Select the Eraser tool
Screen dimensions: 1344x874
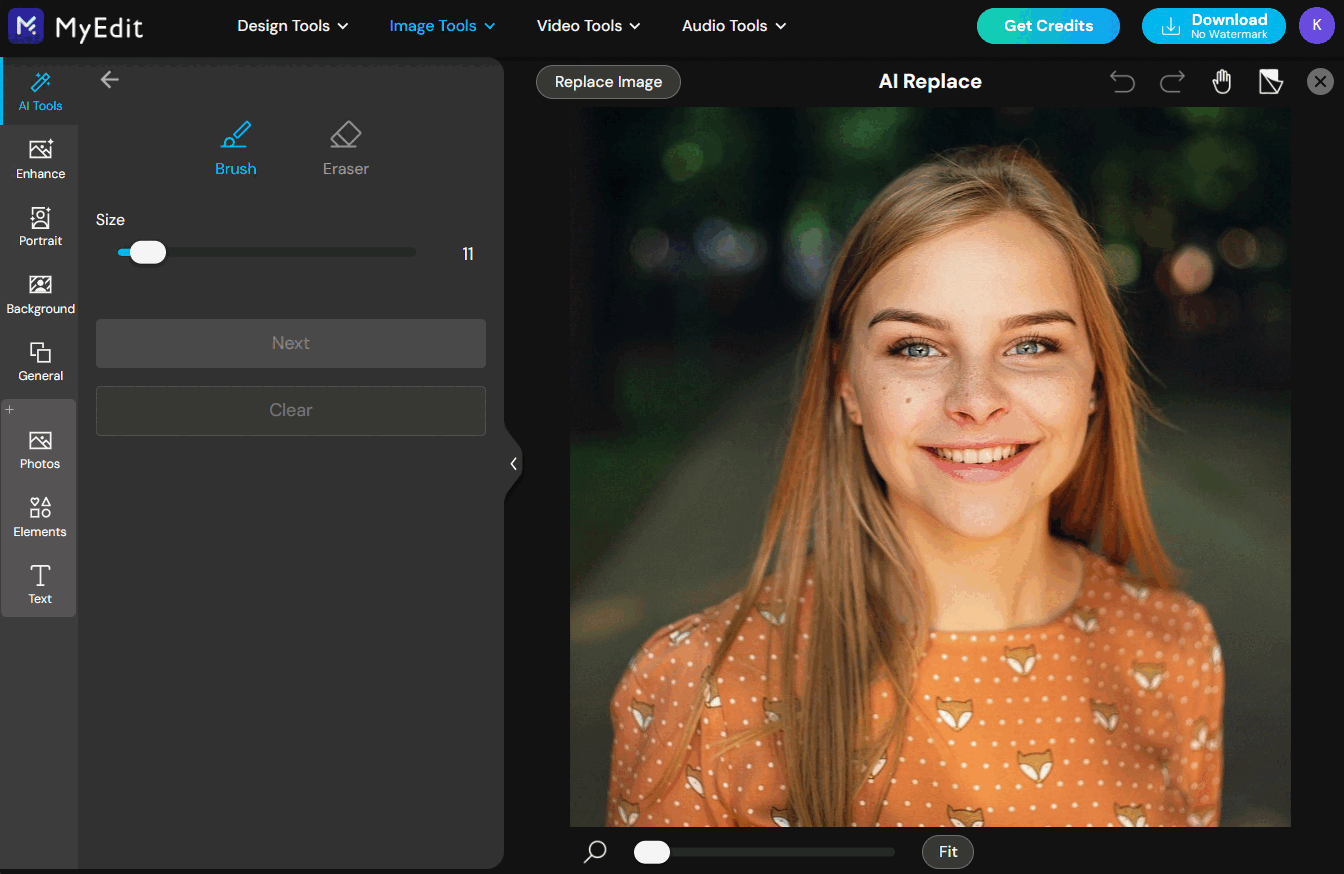pyautogui.click(x=346, y=149)
